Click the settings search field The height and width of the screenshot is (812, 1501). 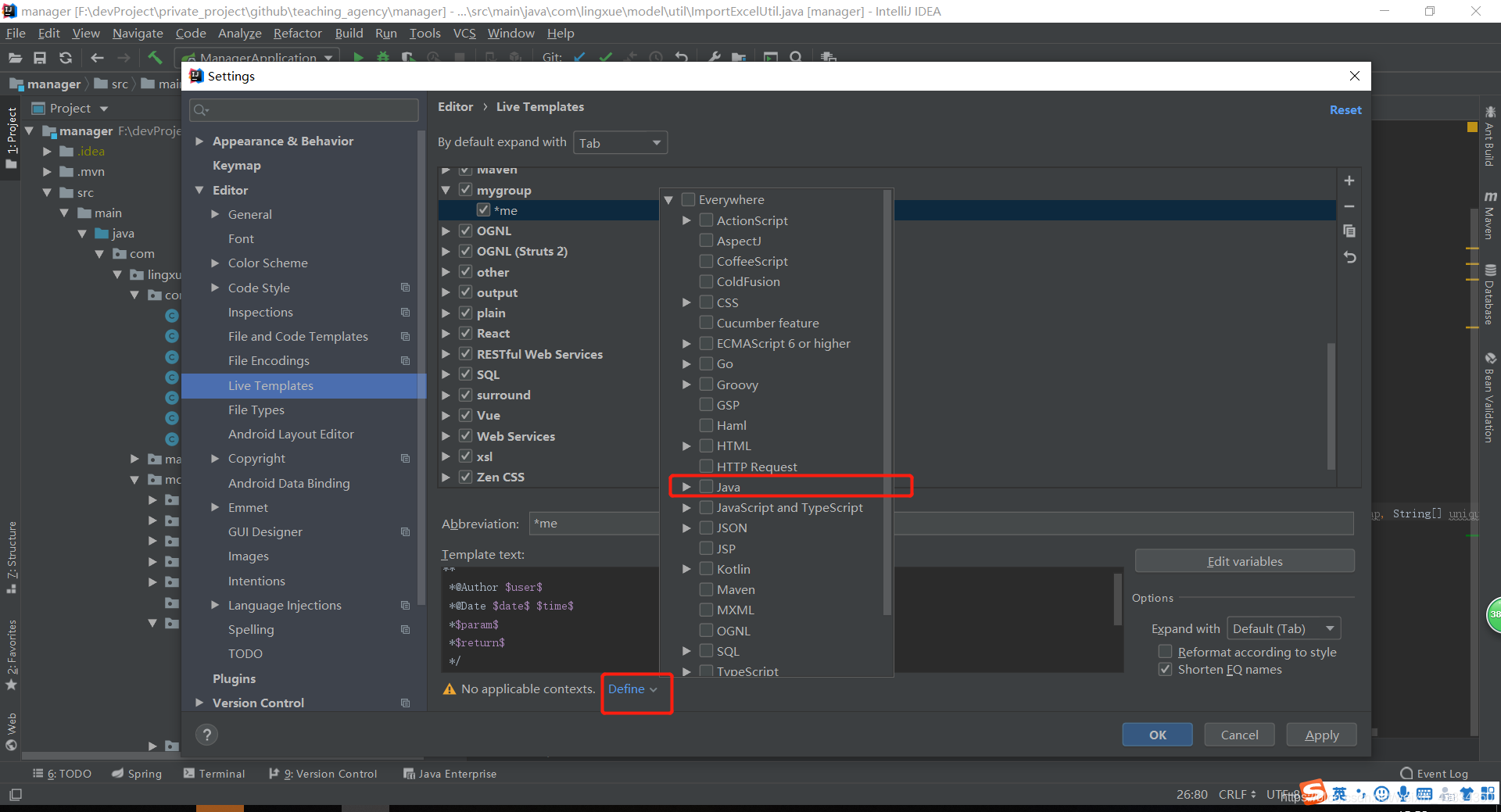(x=304, y=110)
